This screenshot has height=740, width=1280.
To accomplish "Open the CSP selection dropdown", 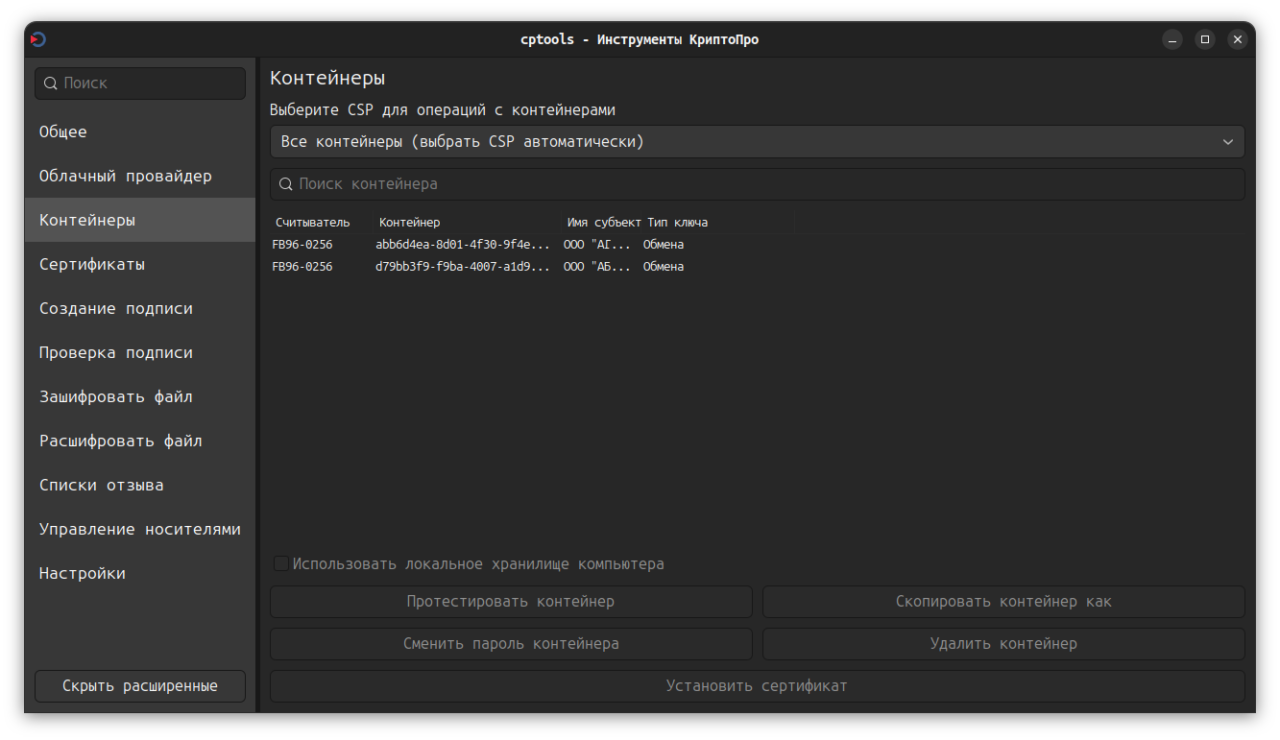I will click(x=757, y=142).
